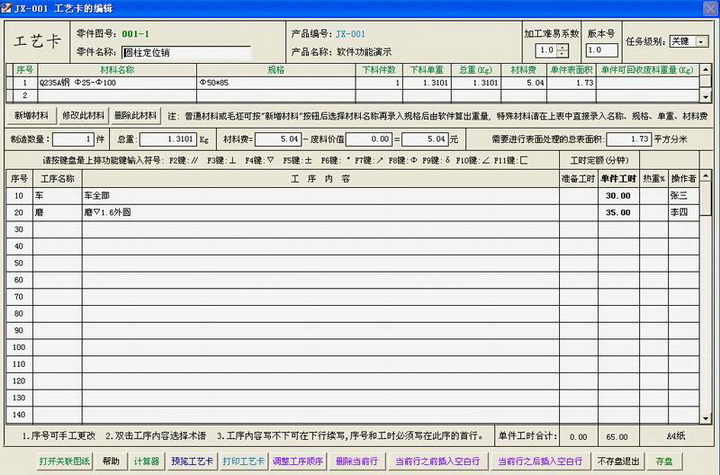The width and height of the screenshot is (720, 475).
Task: Click the app icon in the title bar
Action: [8, 7]
